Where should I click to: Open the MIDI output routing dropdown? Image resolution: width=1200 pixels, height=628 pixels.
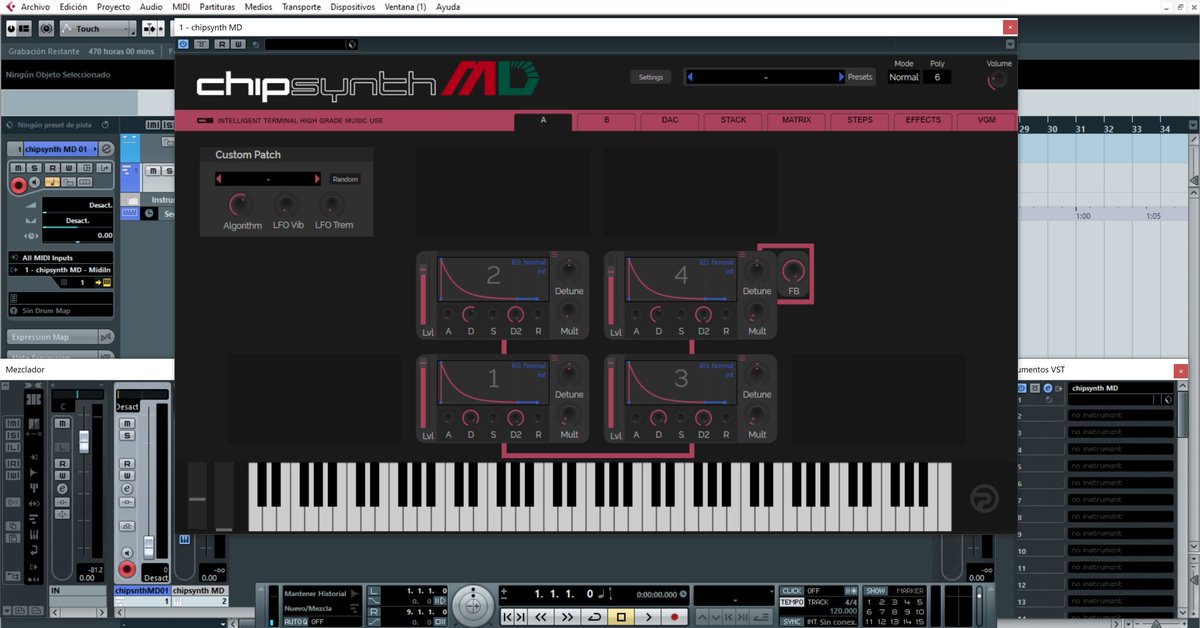tap(61, 270)
